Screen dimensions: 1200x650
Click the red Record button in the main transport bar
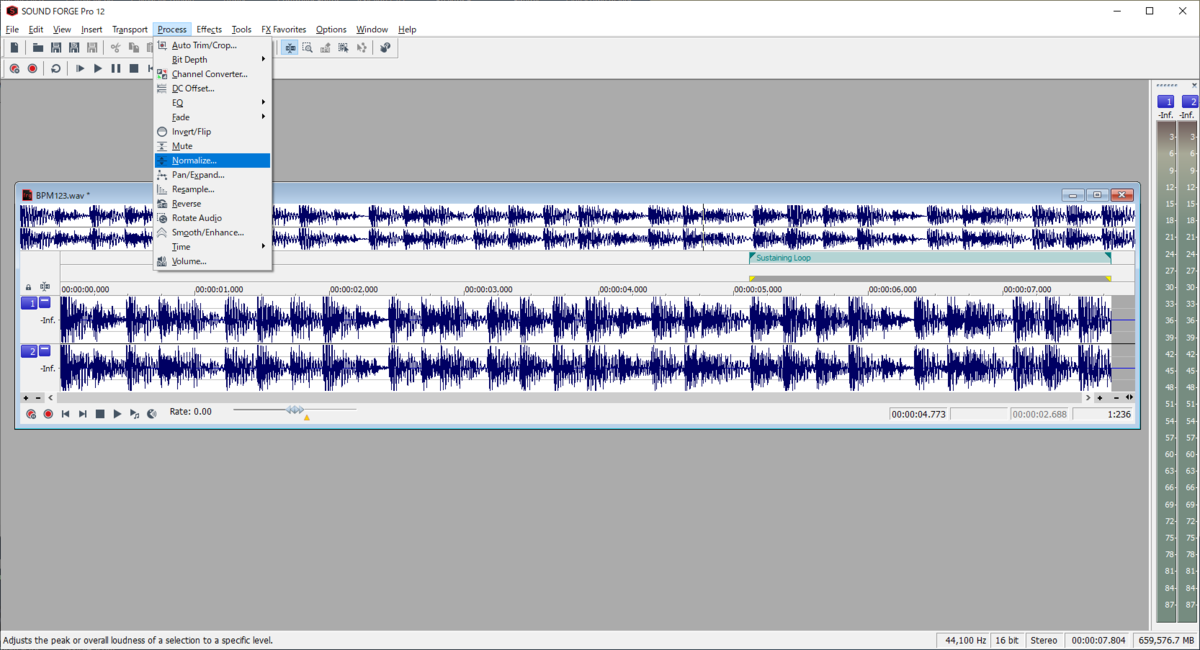pyautogui.click(x=32, y=68)
